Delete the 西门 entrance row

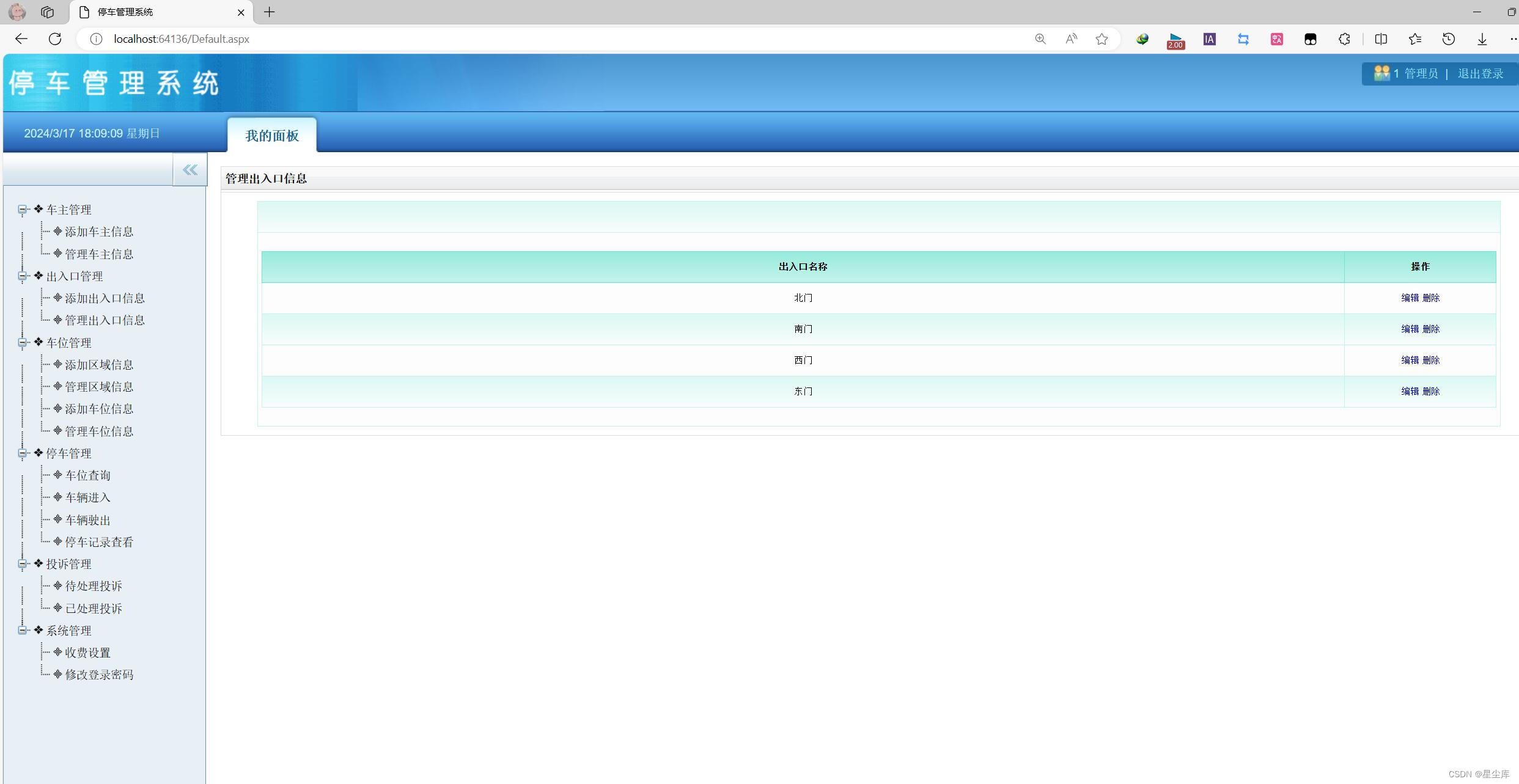[x=1431, y=360]
